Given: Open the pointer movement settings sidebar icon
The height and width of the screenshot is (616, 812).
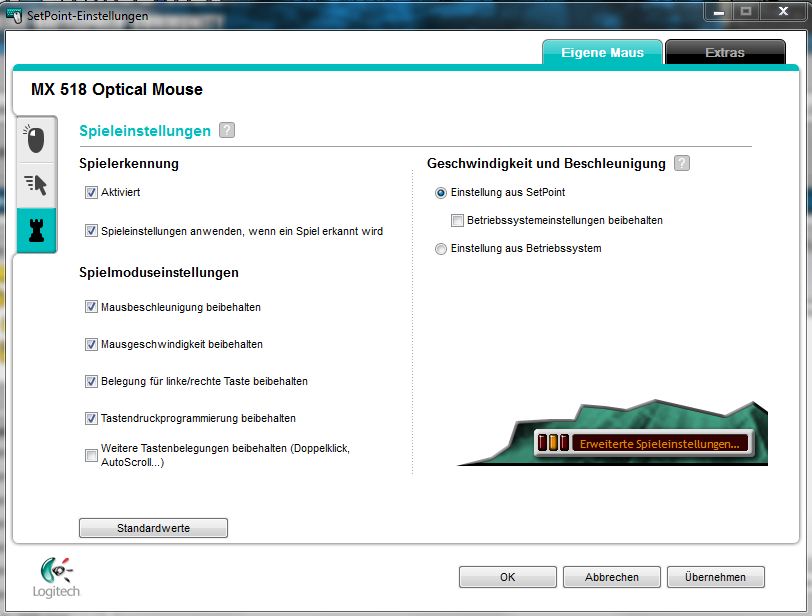Looking at the screenshot, I should (x=36, y=185).
